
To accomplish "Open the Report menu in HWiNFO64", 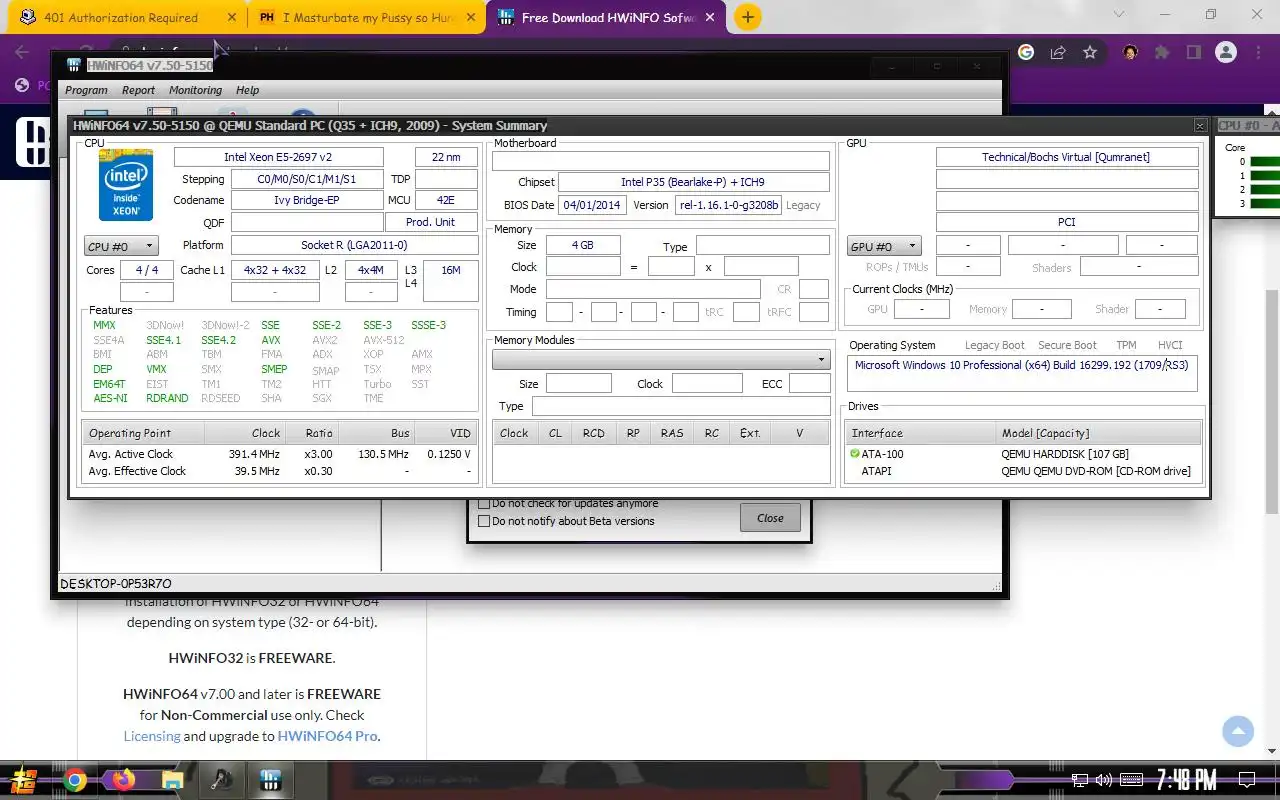I will (x=138, y=90).
